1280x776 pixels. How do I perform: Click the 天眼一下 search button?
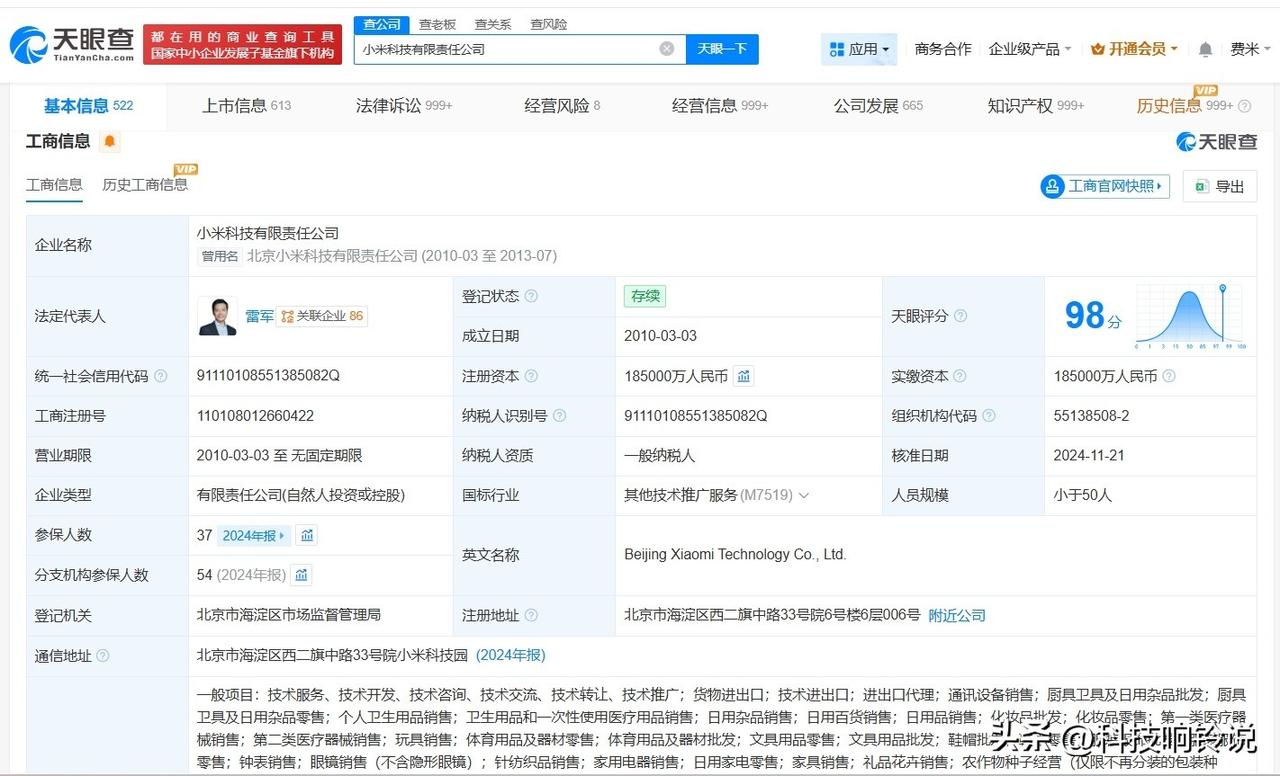click(722, 49)
